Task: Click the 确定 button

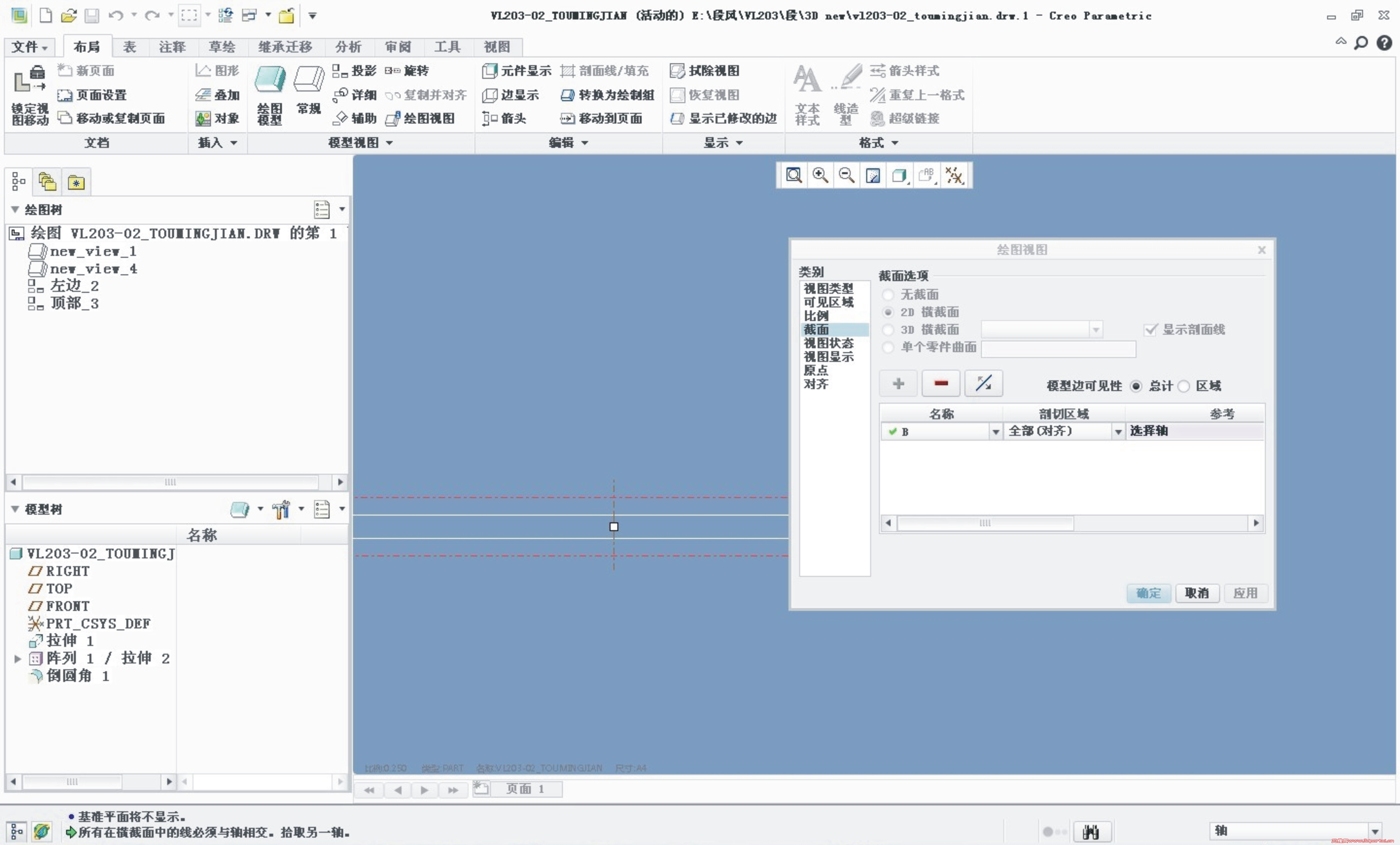Action: point(1148,593)
